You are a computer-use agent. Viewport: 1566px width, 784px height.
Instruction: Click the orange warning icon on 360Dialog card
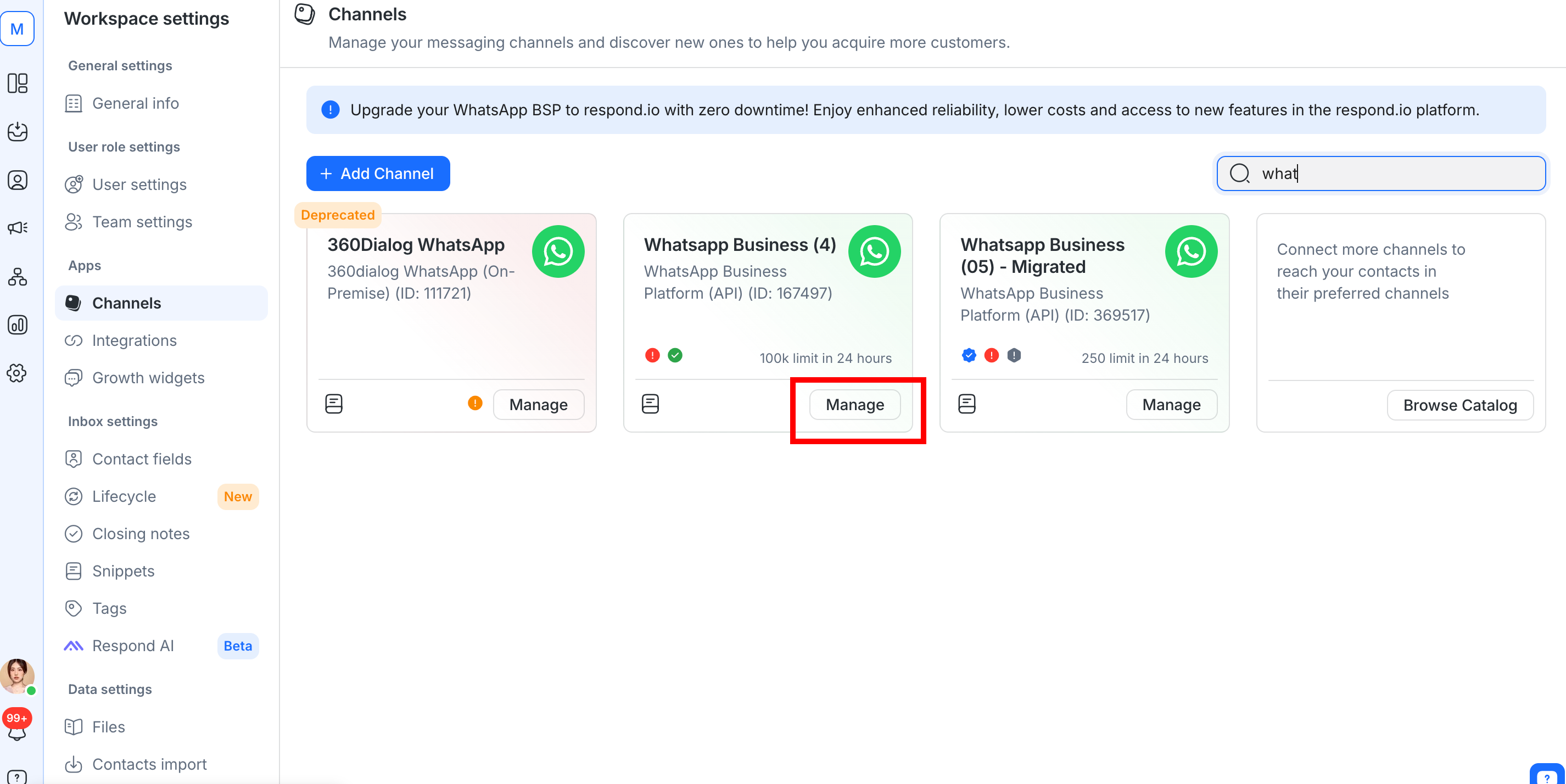coord(475,403)
